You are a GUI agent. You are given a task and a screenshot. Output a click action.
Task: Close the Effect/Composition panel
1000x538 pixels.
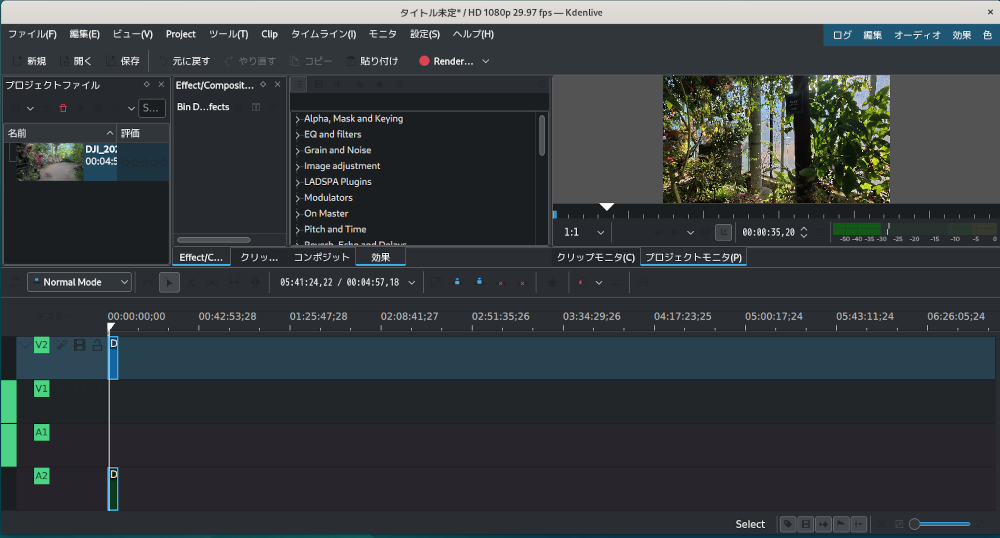[277, 84]
